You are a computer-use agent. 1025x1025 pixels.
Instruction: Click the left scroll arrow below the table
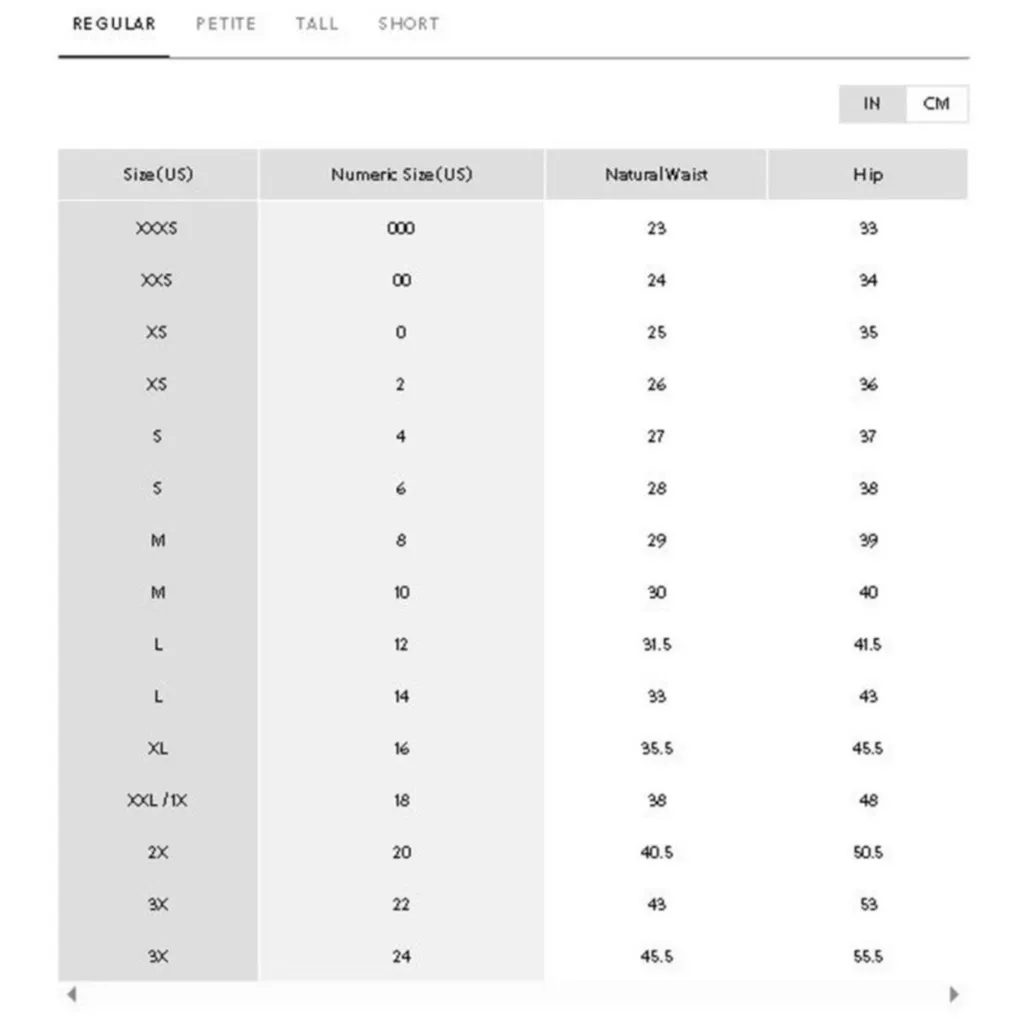71,994
